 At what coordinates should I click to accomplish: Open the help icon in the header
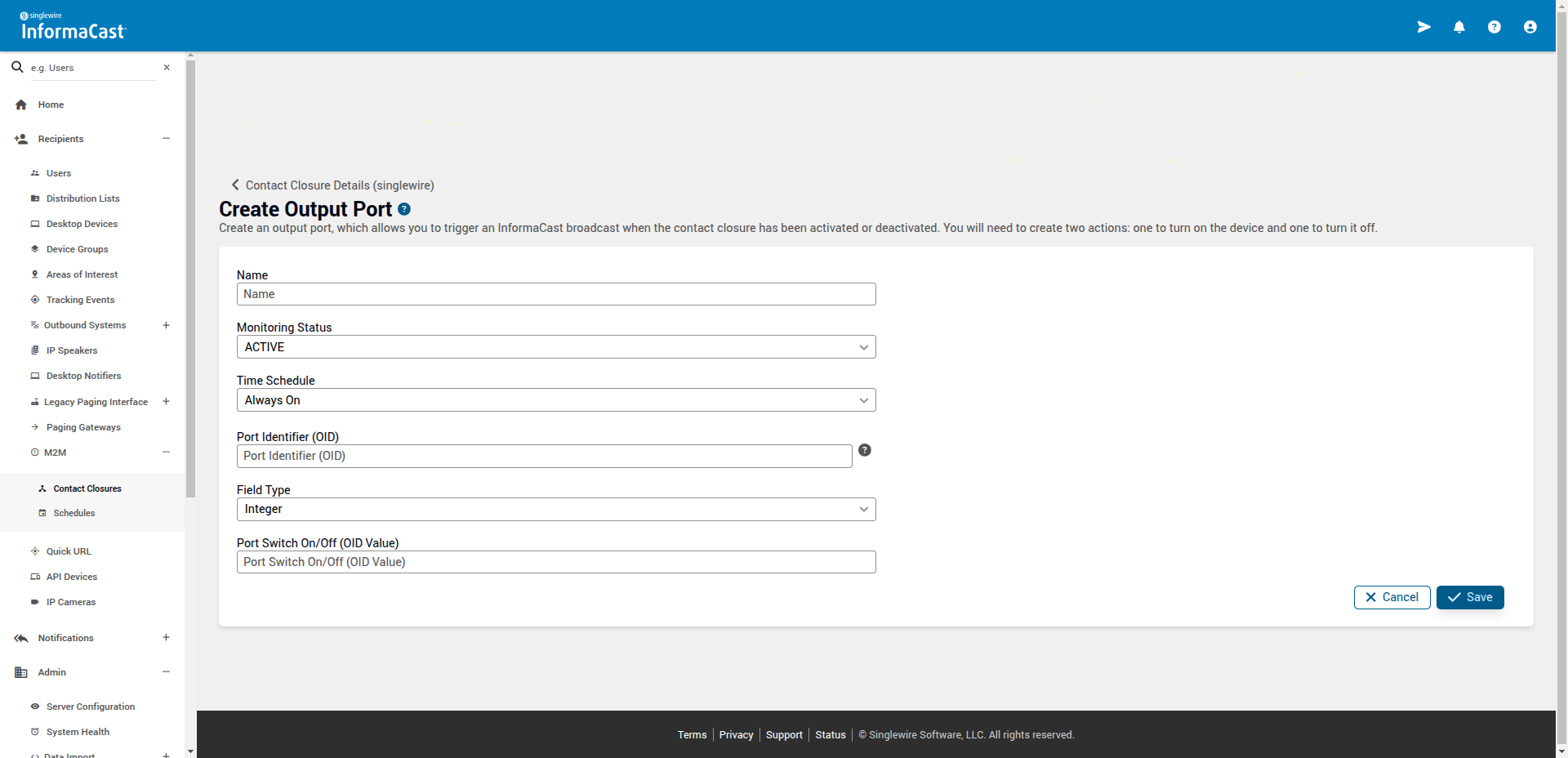[x=1494, y=27]
